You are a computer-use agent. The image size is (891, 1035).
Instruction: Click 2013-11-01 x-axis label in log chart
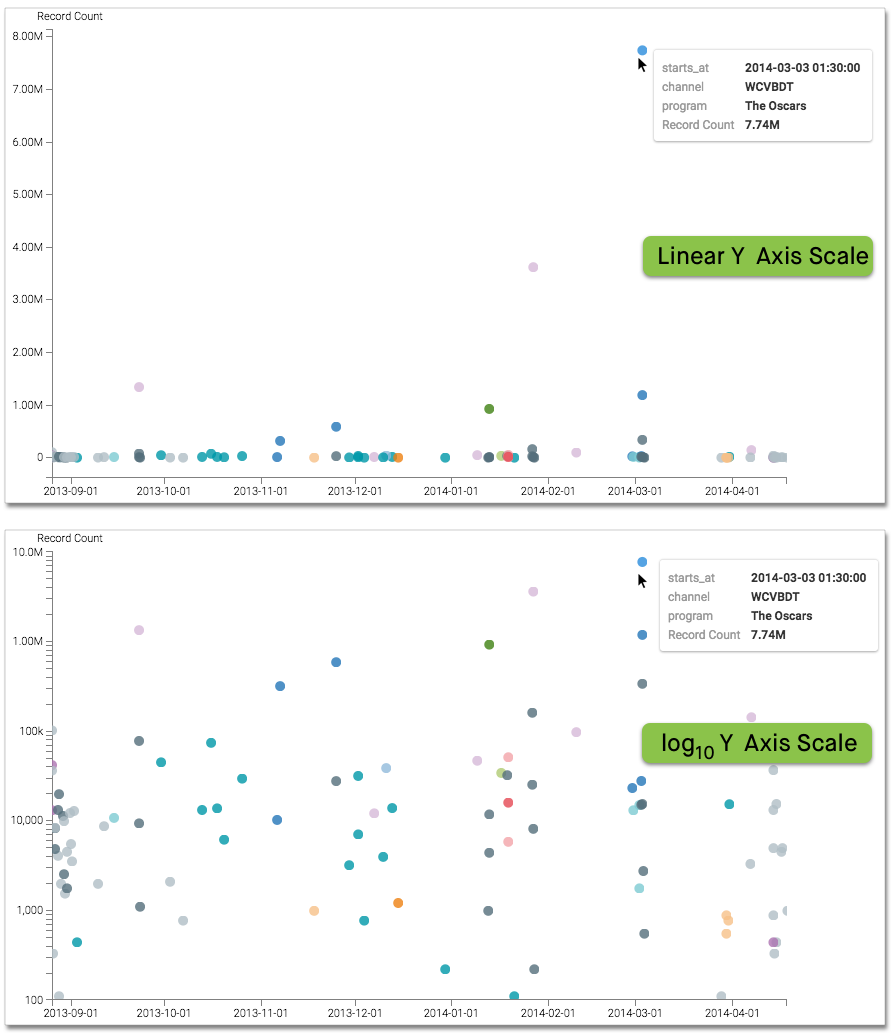tap(260, 1013)
